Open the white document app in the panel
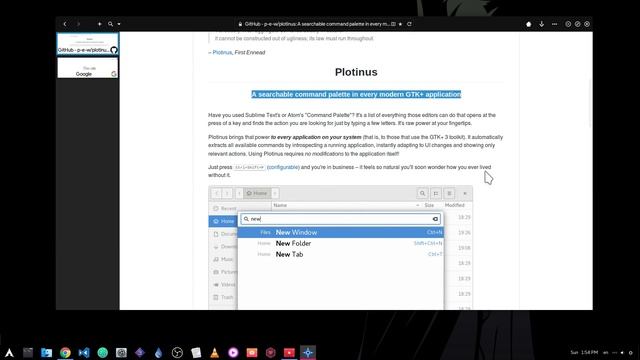Screen dimensions: 640x360 click(x=196, y=353)
